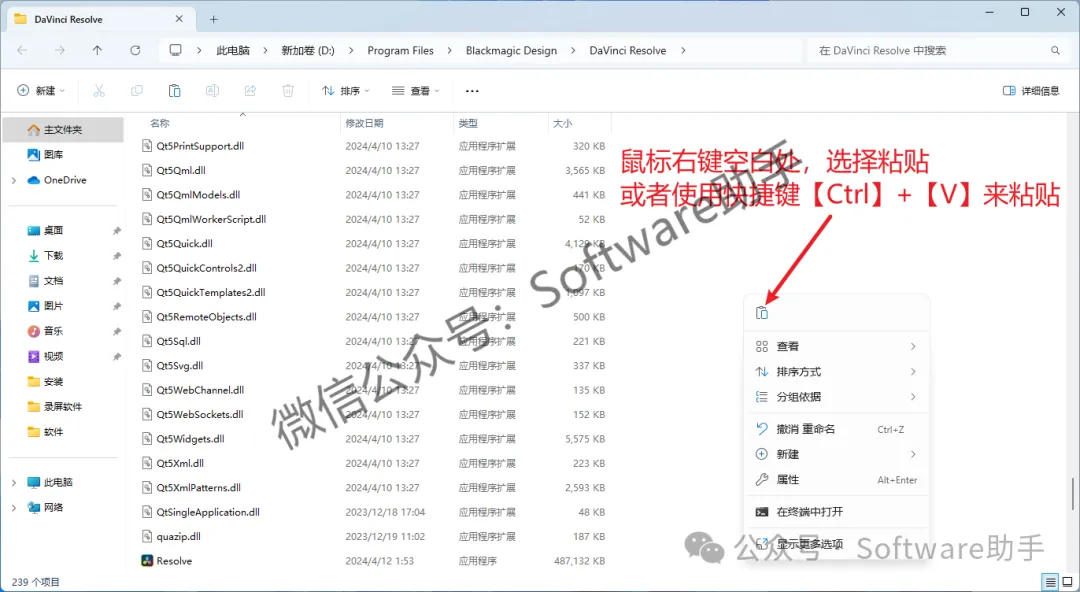Screen dimensions: 1080x592
Task: Open the 查看 view dropdown in toolbar
Action: (x=415, y=90)
